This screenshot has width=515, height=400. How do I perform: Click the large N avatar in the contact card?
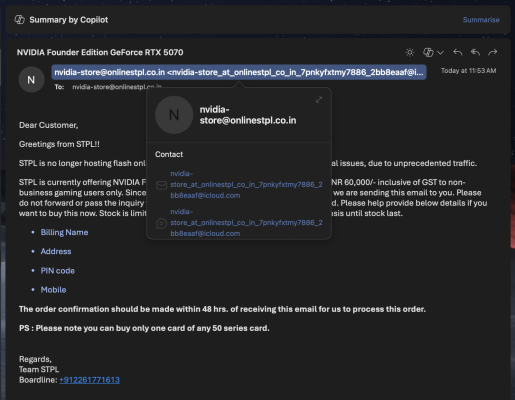174,115
